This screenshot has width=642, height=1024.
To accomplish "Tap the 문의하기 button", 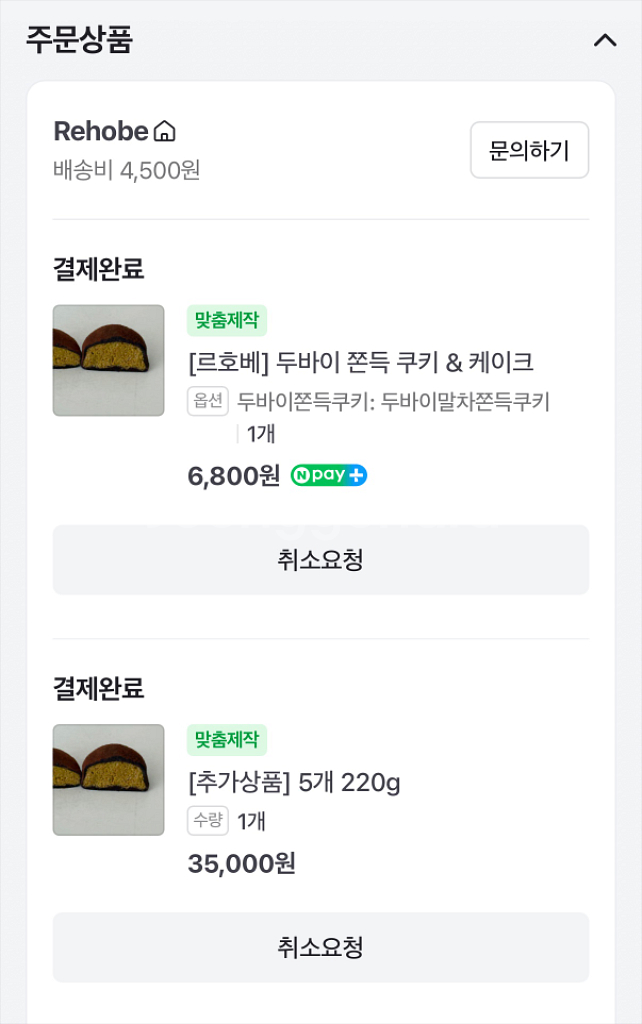I will [529, 150].
